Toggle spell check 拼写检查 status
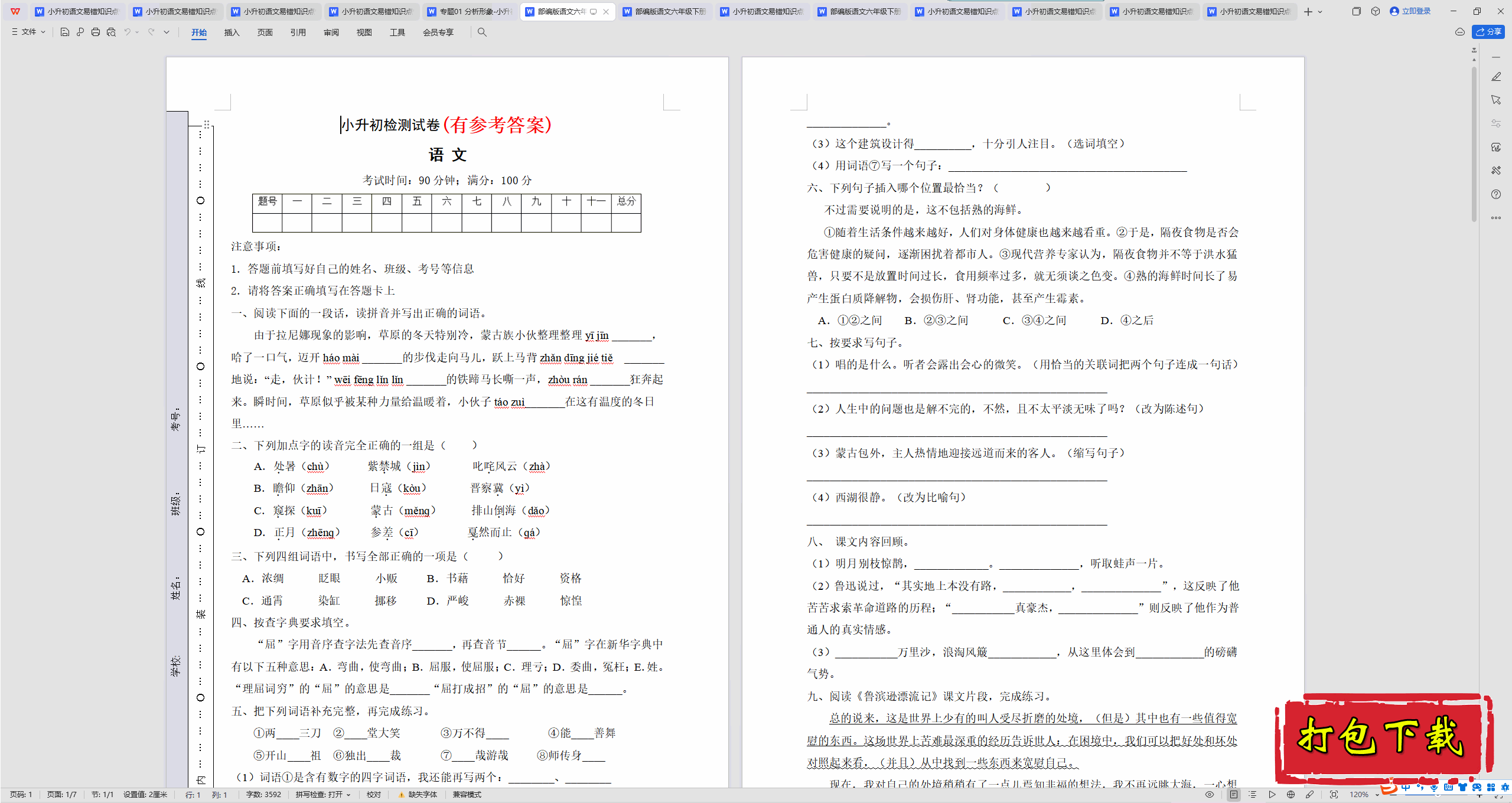Image resolution: width=1512 pixels, height=803 pixels. (x=323, y=795)
